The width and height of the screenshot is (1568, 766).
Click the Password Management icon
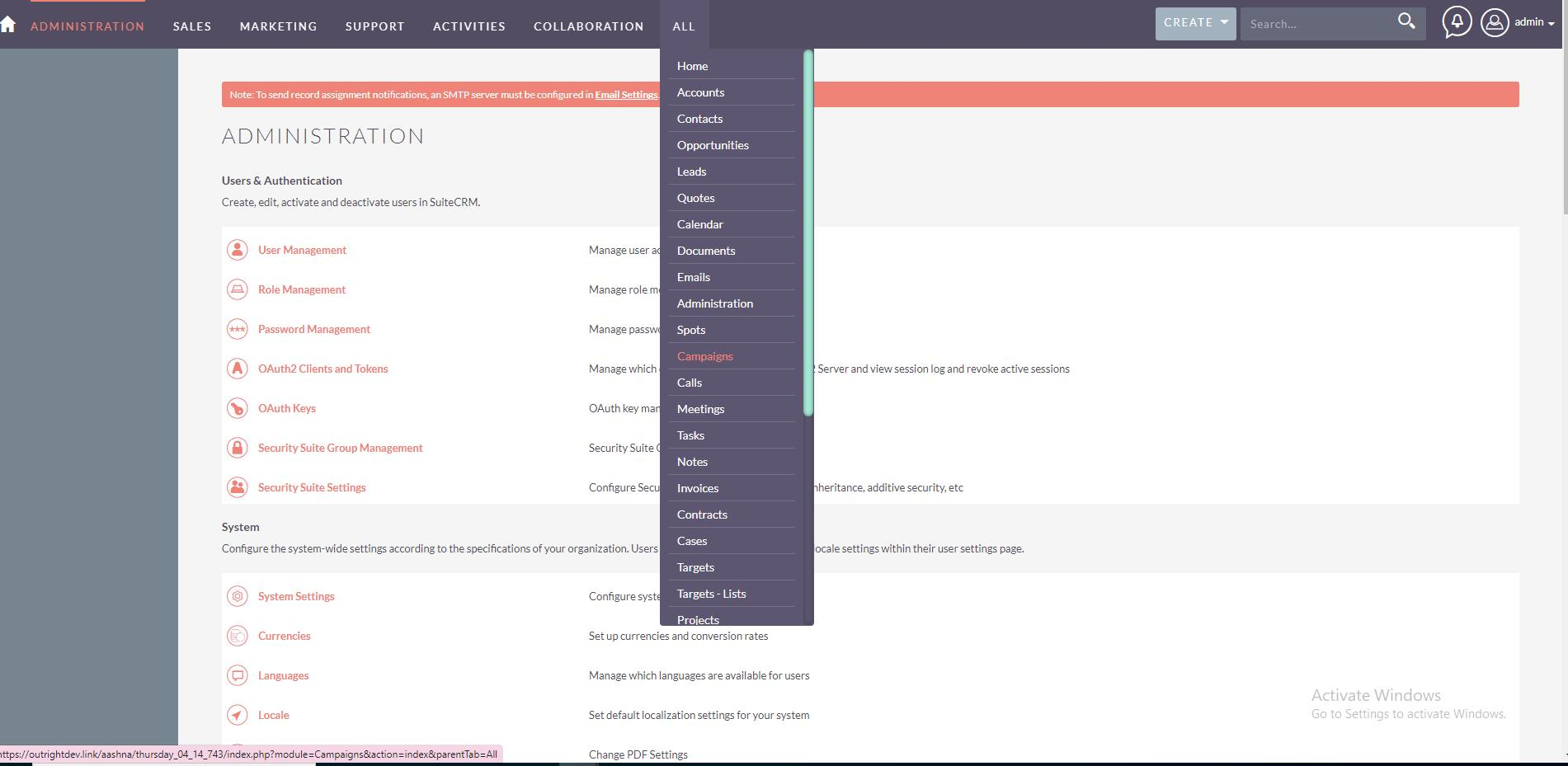238,329
